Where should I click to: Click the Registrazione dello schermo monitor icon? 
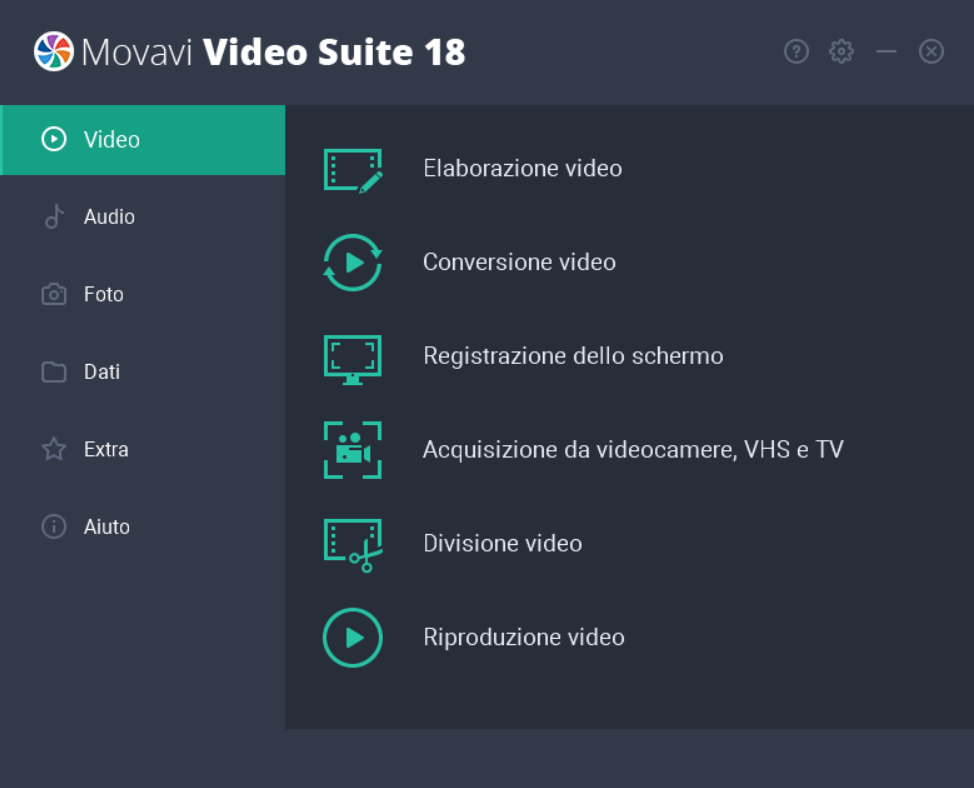tap(353, 360)
